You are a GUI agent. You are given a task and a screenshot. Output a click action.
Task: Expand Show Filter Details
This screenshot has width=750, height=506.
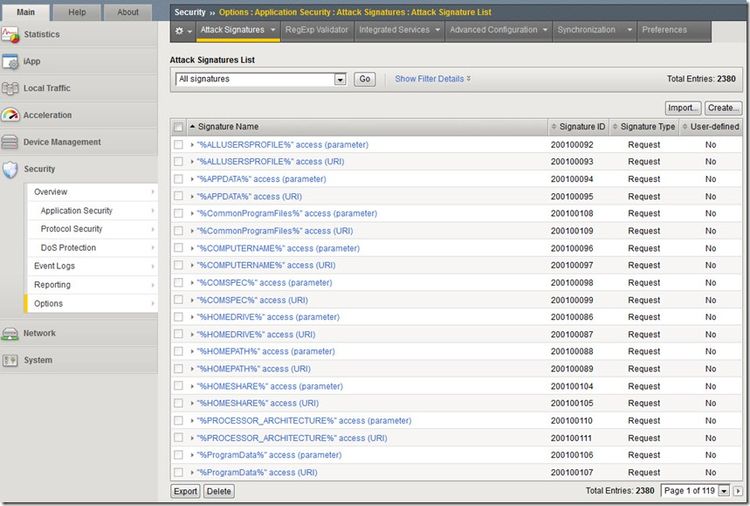432,79
